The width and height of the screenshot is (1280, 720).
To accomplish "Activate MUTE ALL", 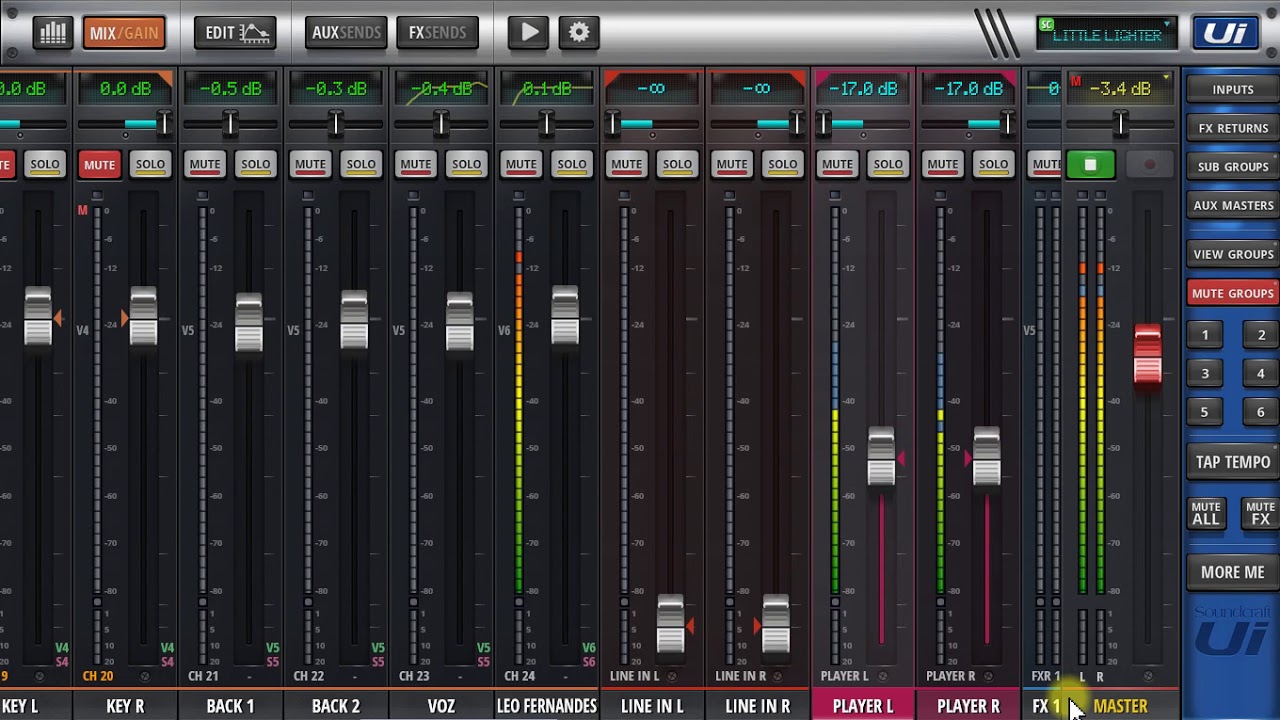I will pyautogui.click(x=1206, y=514).
